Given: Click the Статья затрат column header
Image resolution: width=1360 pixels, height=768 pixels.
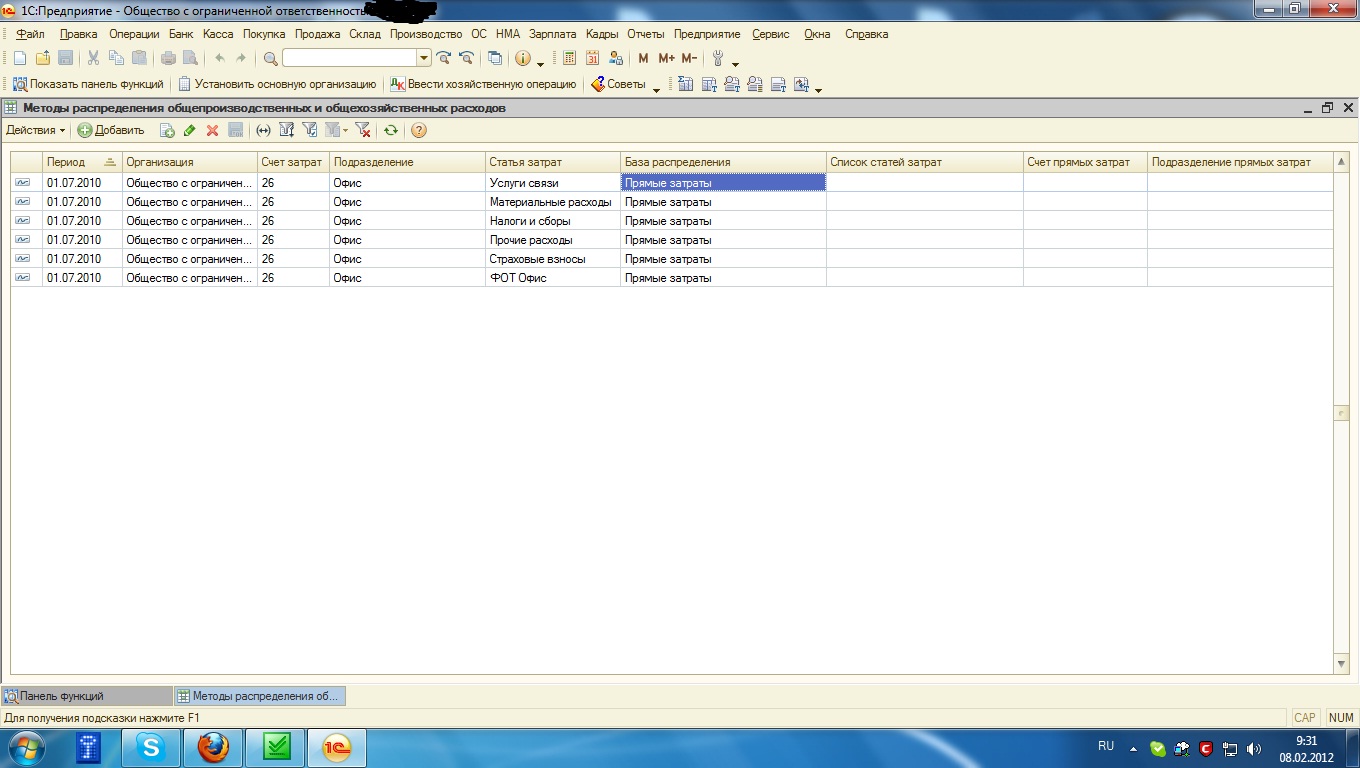Looking at the screenshot, I should coord(553,162).
